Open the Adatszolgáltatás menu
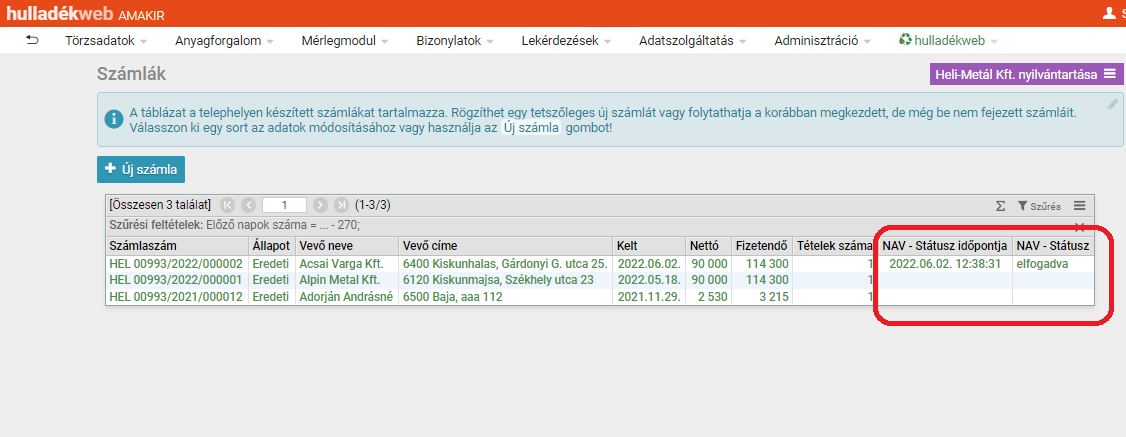 tap(692, 41)
